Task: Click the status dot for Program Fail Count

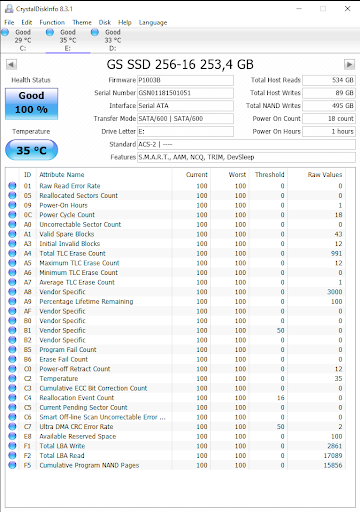Action: (x=12, y=350)
